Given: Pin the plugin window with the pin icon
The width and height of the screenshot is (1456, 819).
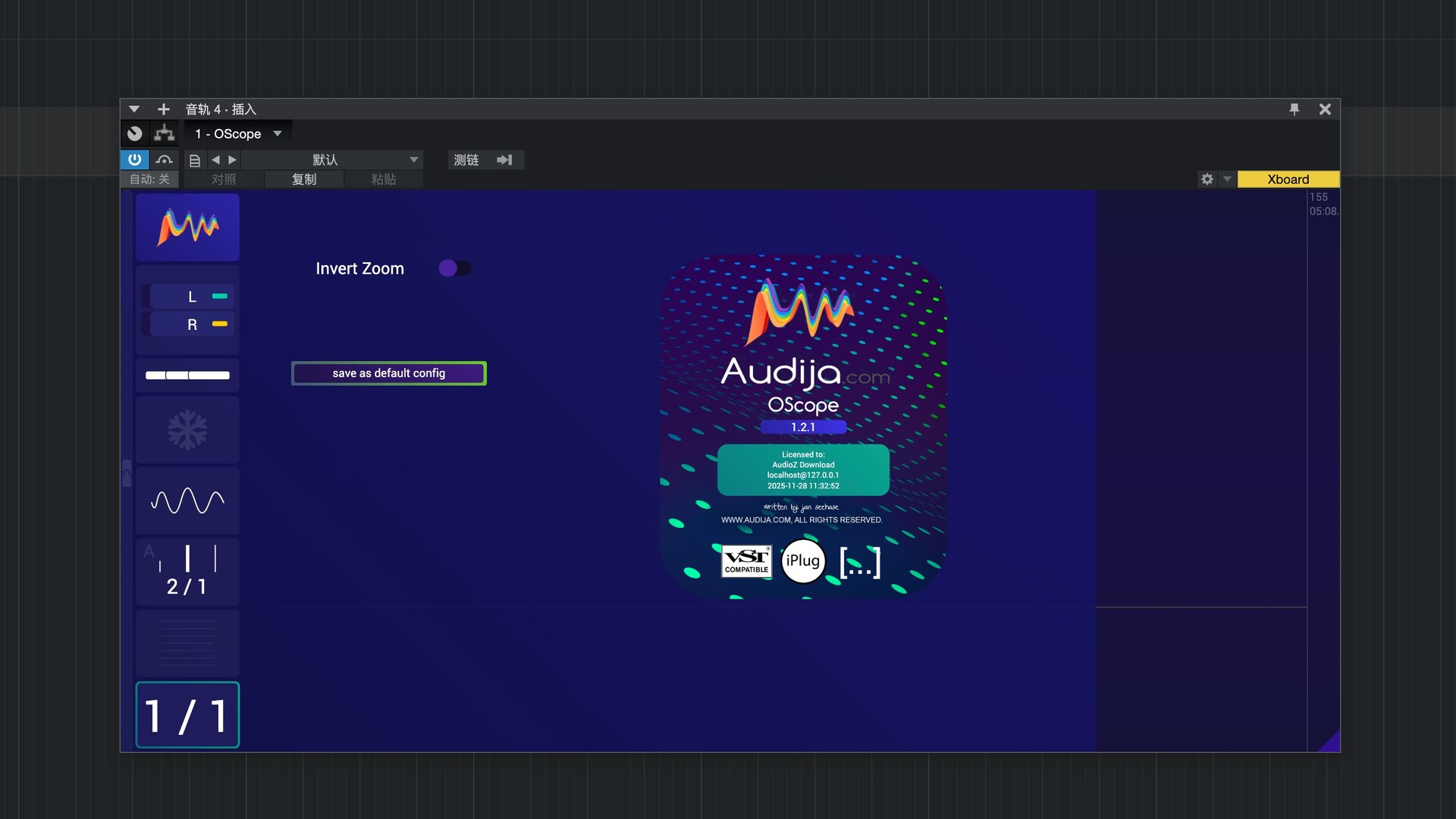Looking at the screenshot, I should [1294, 109].
